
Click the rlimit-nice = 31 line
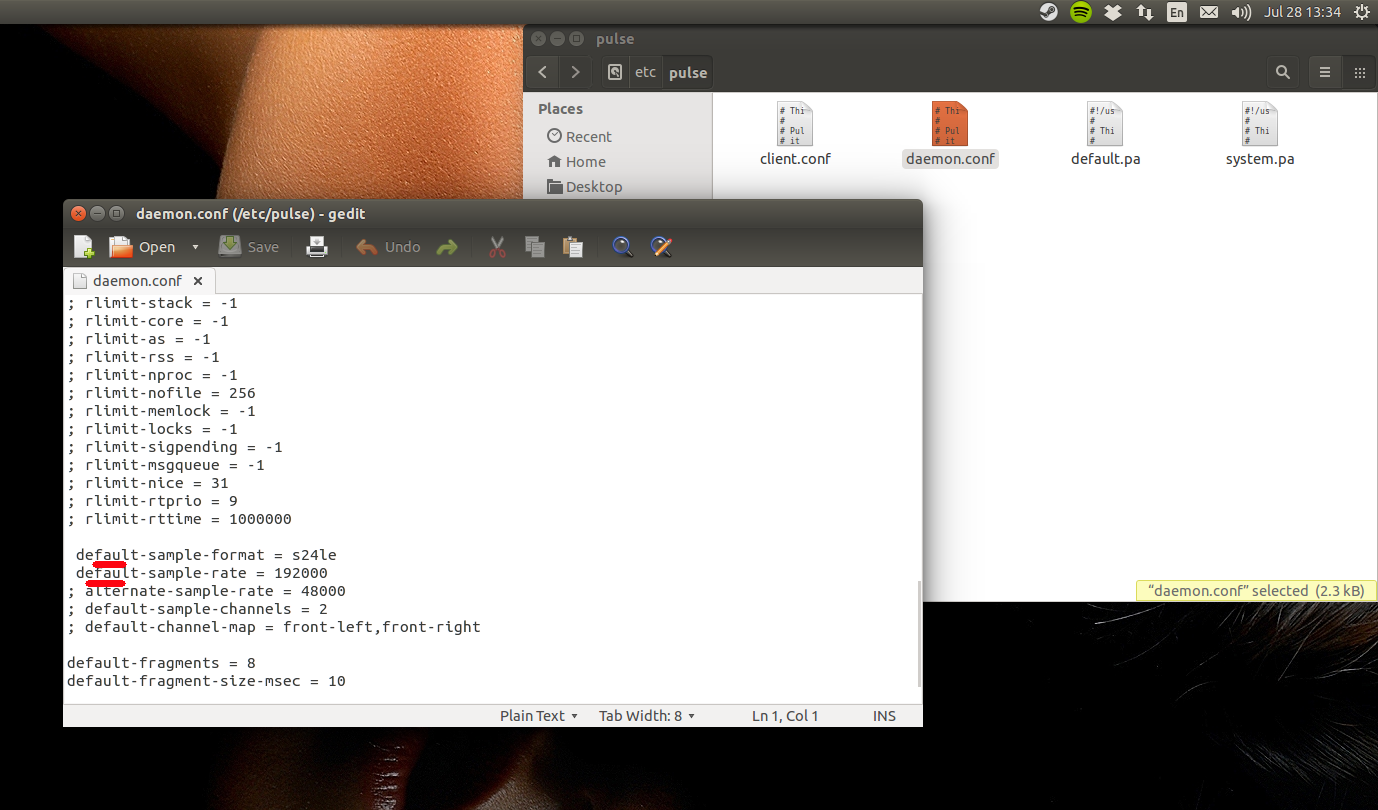[148, 483]
